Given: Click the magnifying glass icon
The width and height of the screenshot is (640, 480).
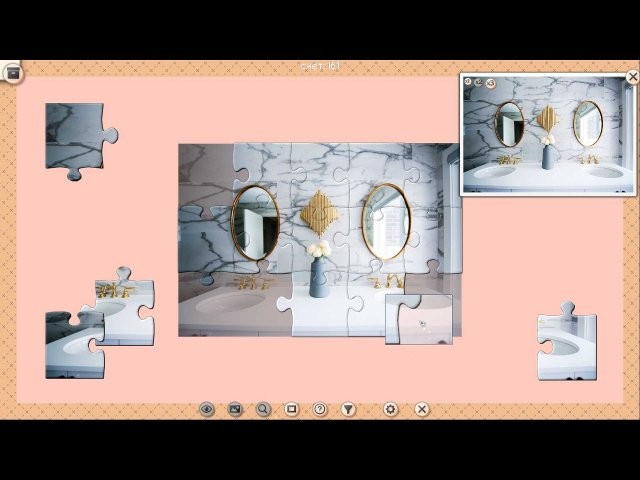Looking at the screenshot, I should 263,409.
